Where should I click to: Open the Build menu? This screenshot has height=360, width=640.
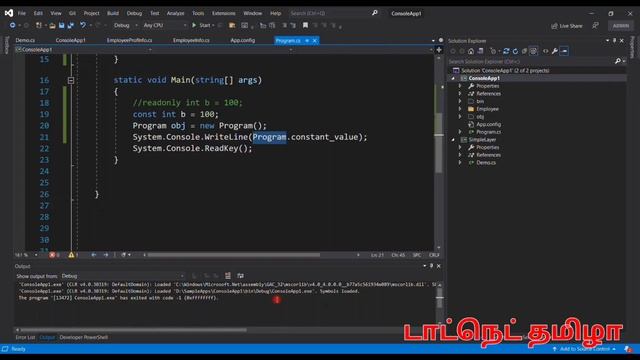coord(113,13)
